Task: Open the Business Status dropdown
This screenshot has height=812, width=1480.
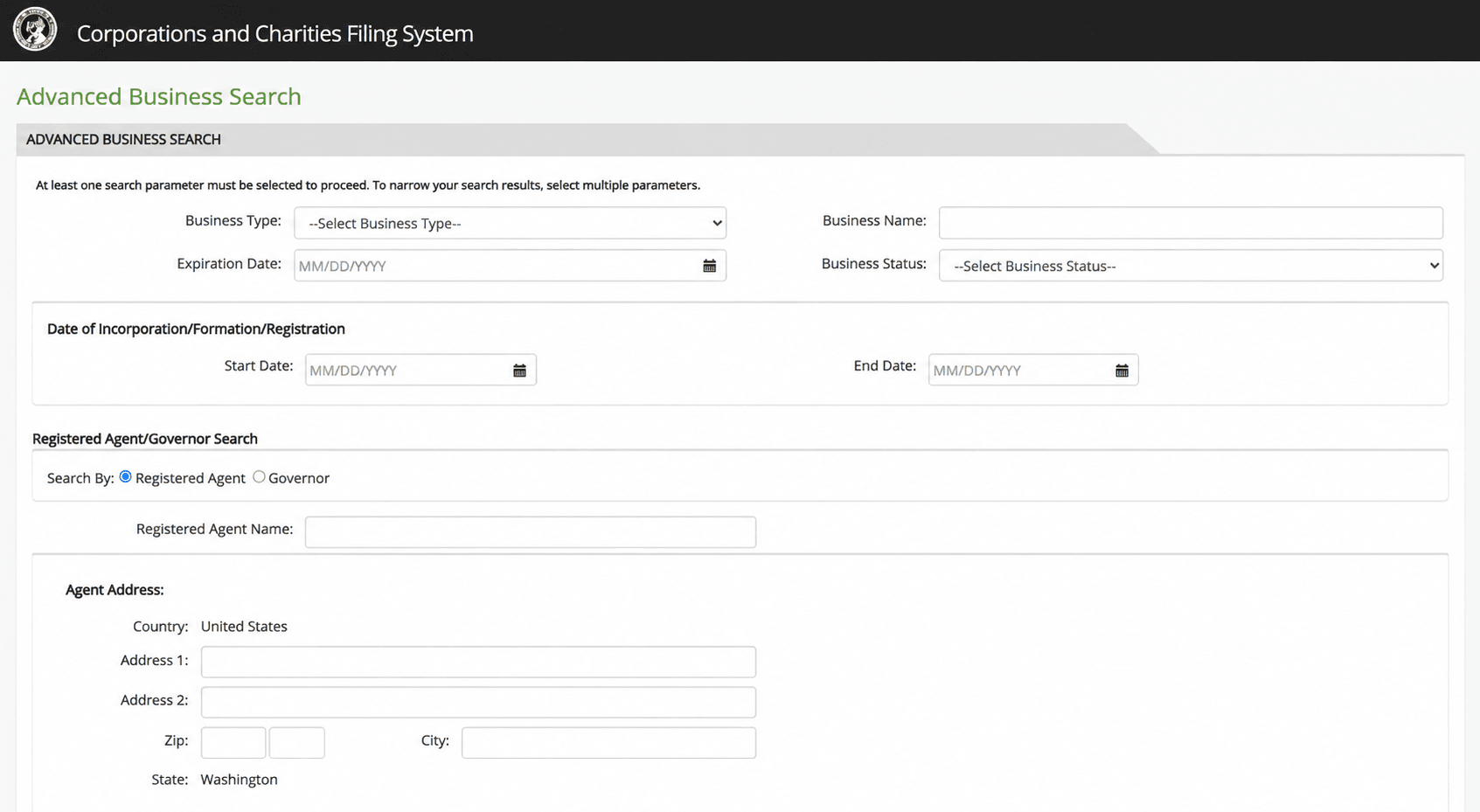Action: coord(1191,266)
